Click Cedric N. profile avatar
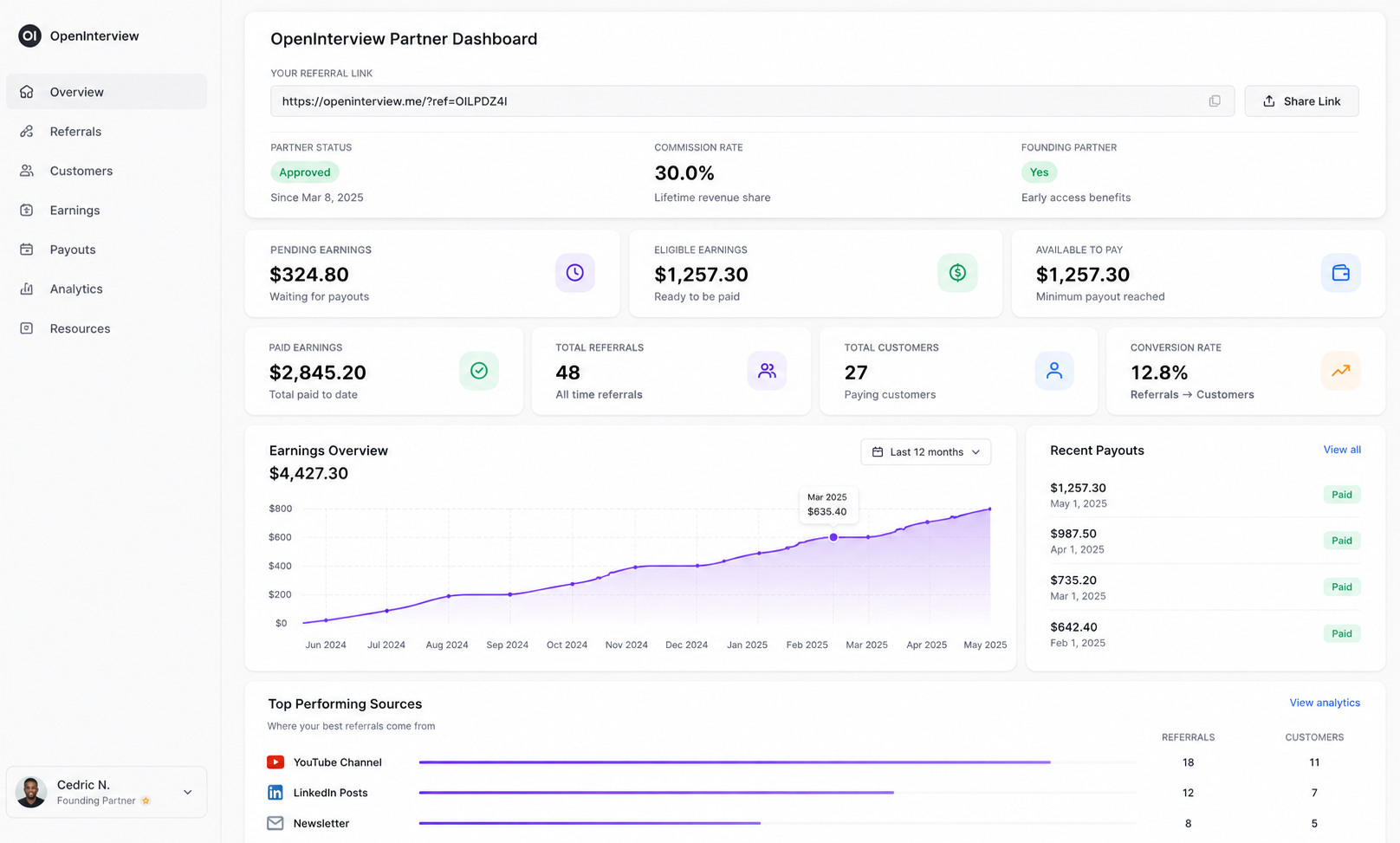Screen dimensions: 1400x843 [31, 792]
